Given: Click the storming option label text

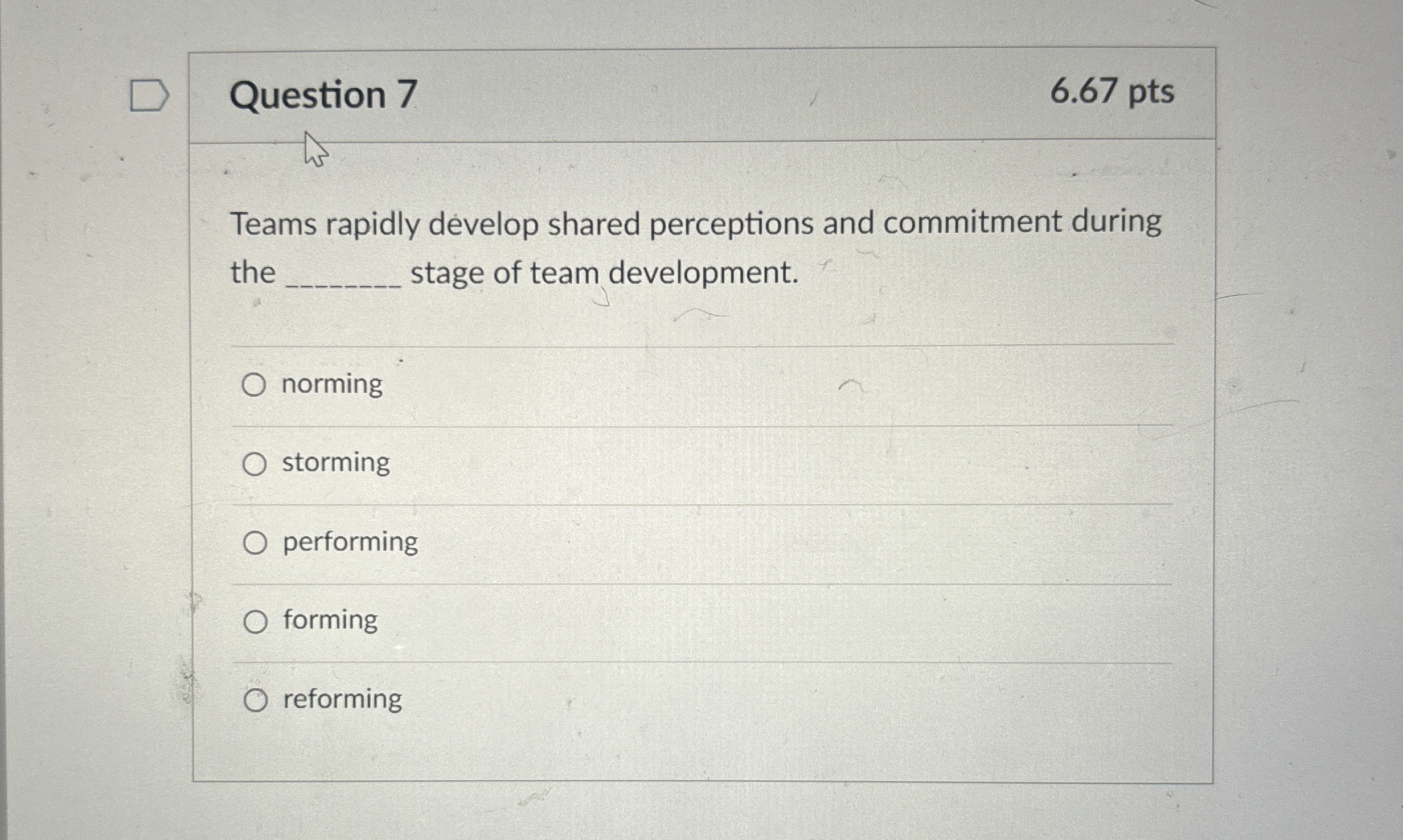Looking at the screenshot, I should pyautogui.click(x=336, y=464).
